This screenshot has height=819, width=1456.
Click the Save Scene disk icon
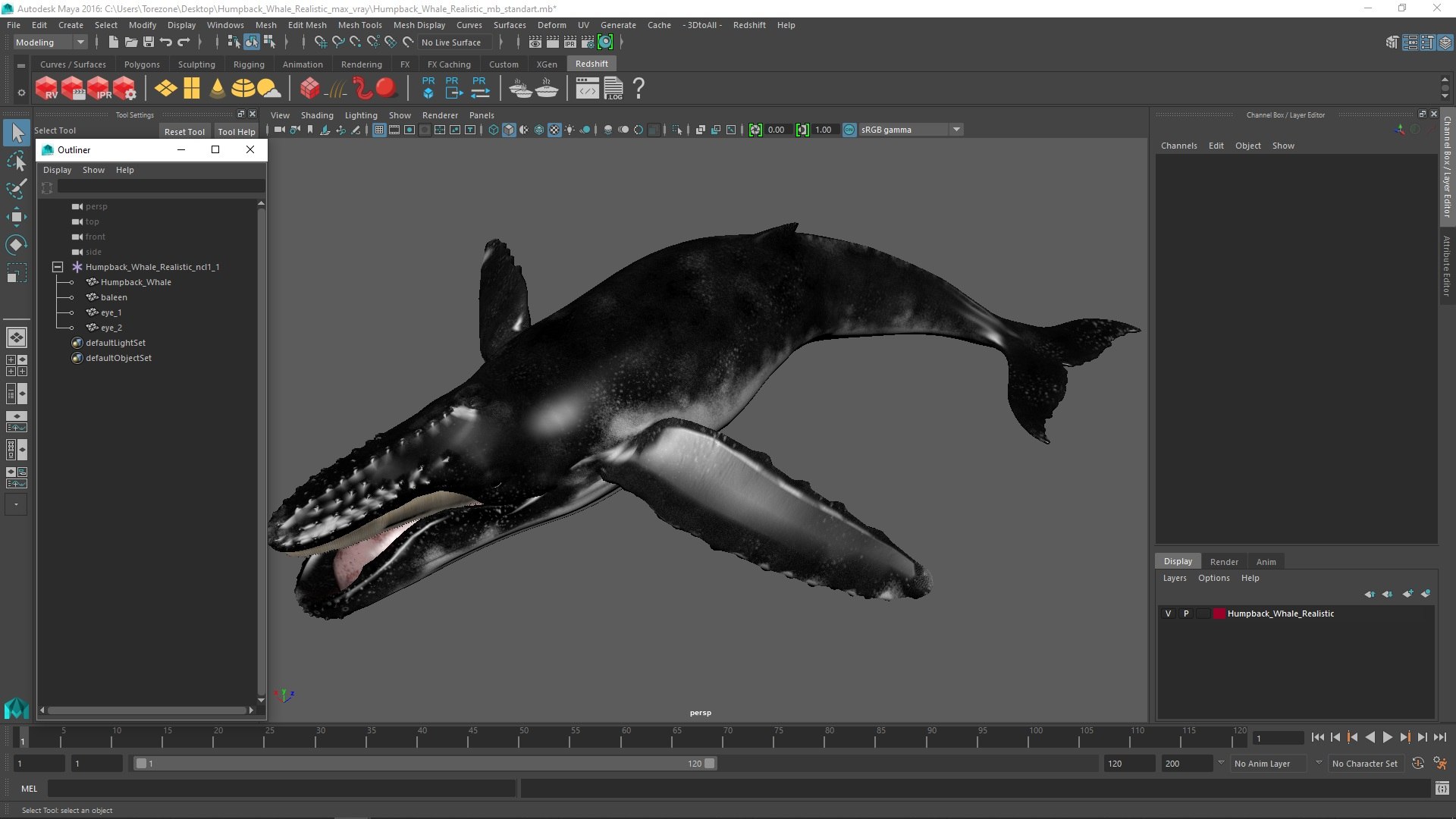point(149,42)
